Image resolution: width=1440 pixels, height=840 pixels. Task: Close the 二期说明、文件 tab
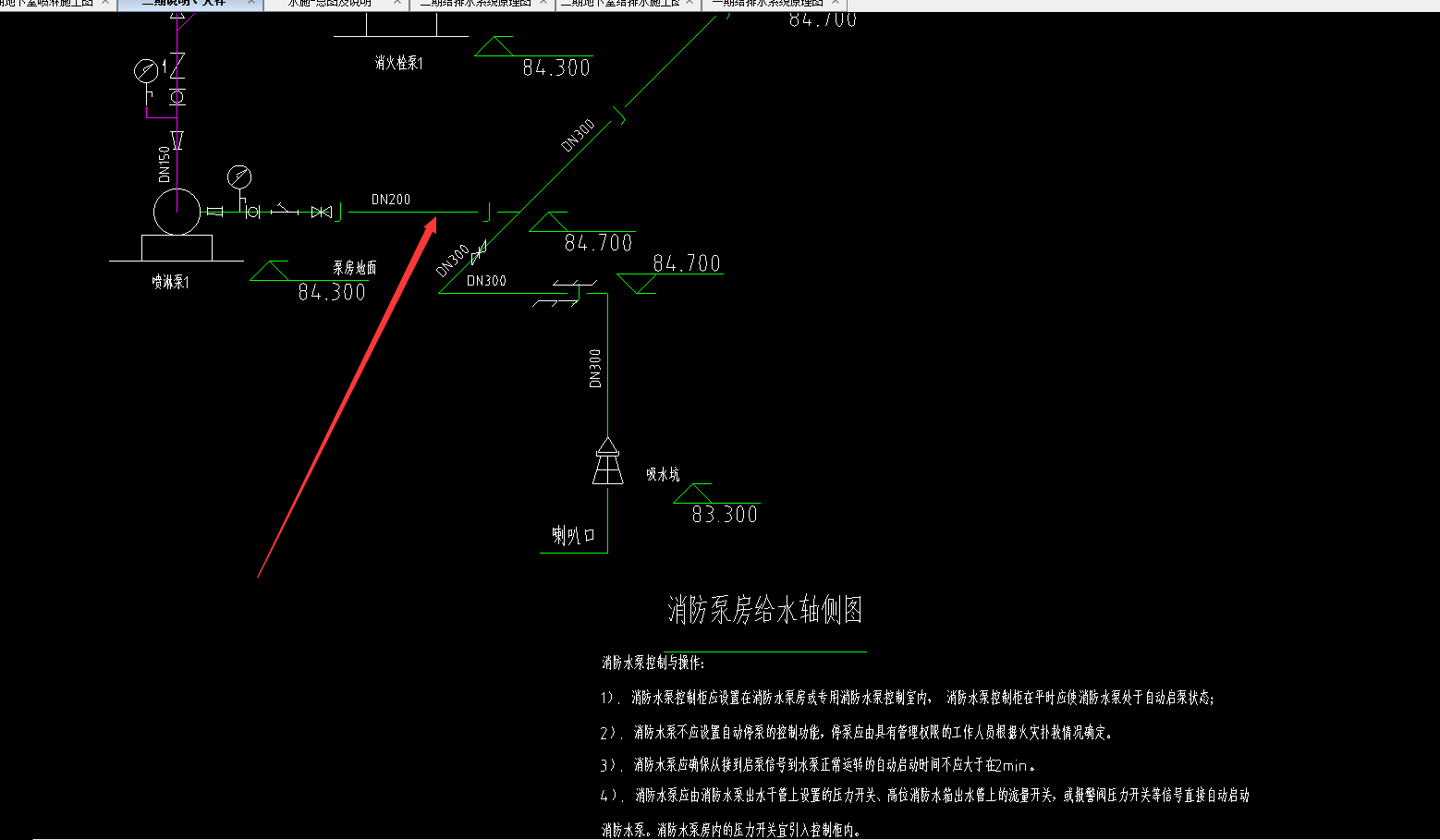click(x=251, y=3)
